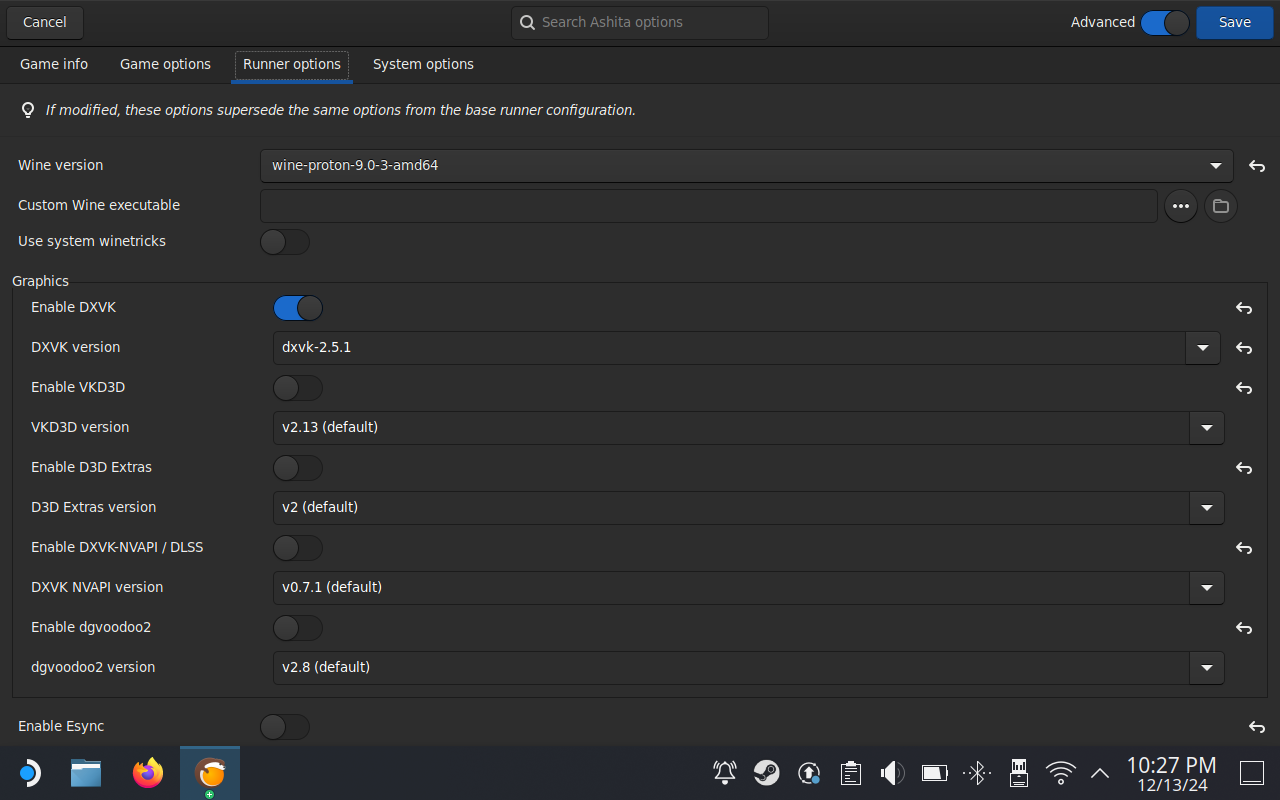Turn on Use system winetricks

tap(285, 242)
